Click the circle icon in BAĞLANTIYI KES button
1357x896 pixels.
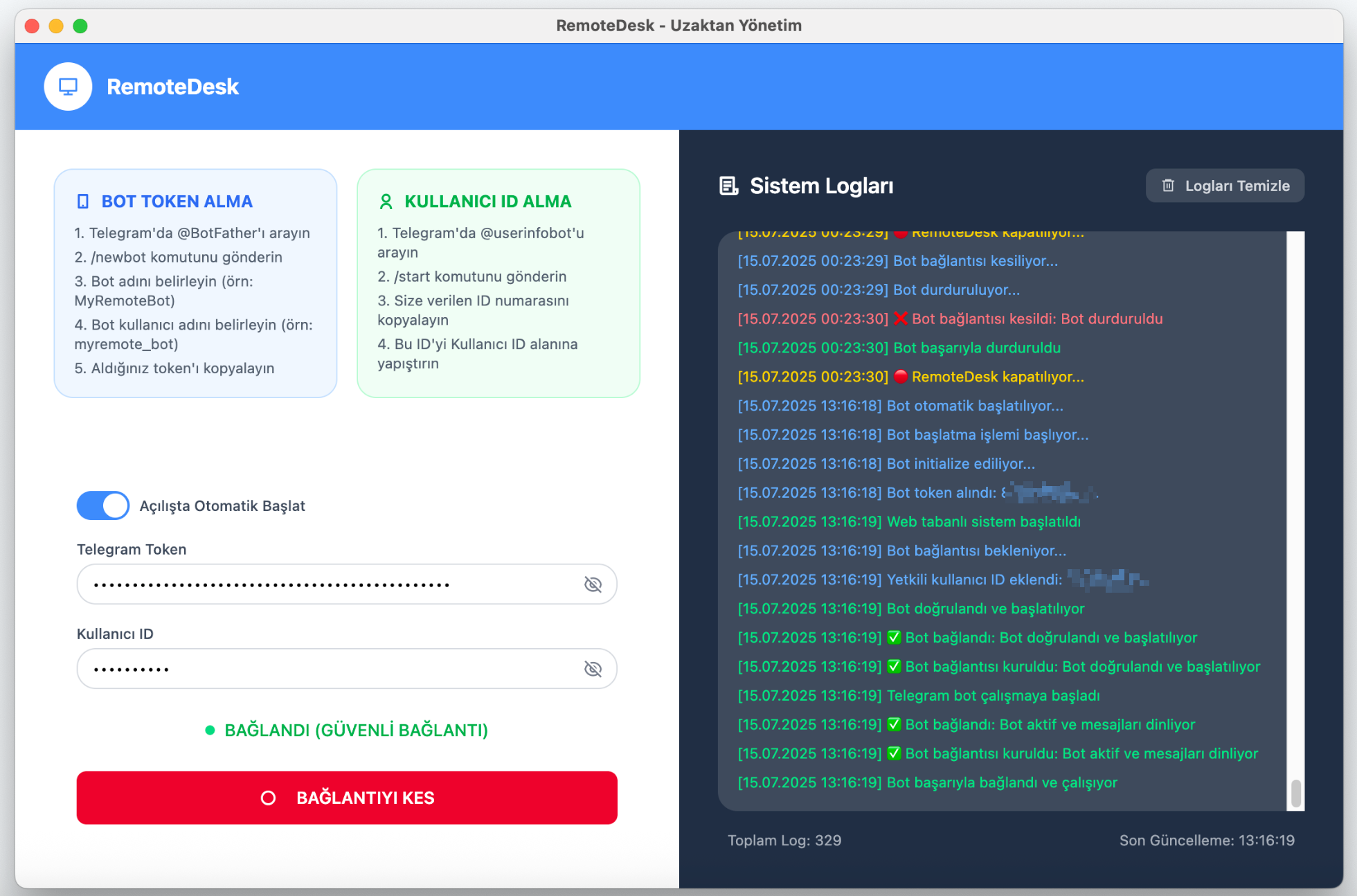click(x=268, y=798)
